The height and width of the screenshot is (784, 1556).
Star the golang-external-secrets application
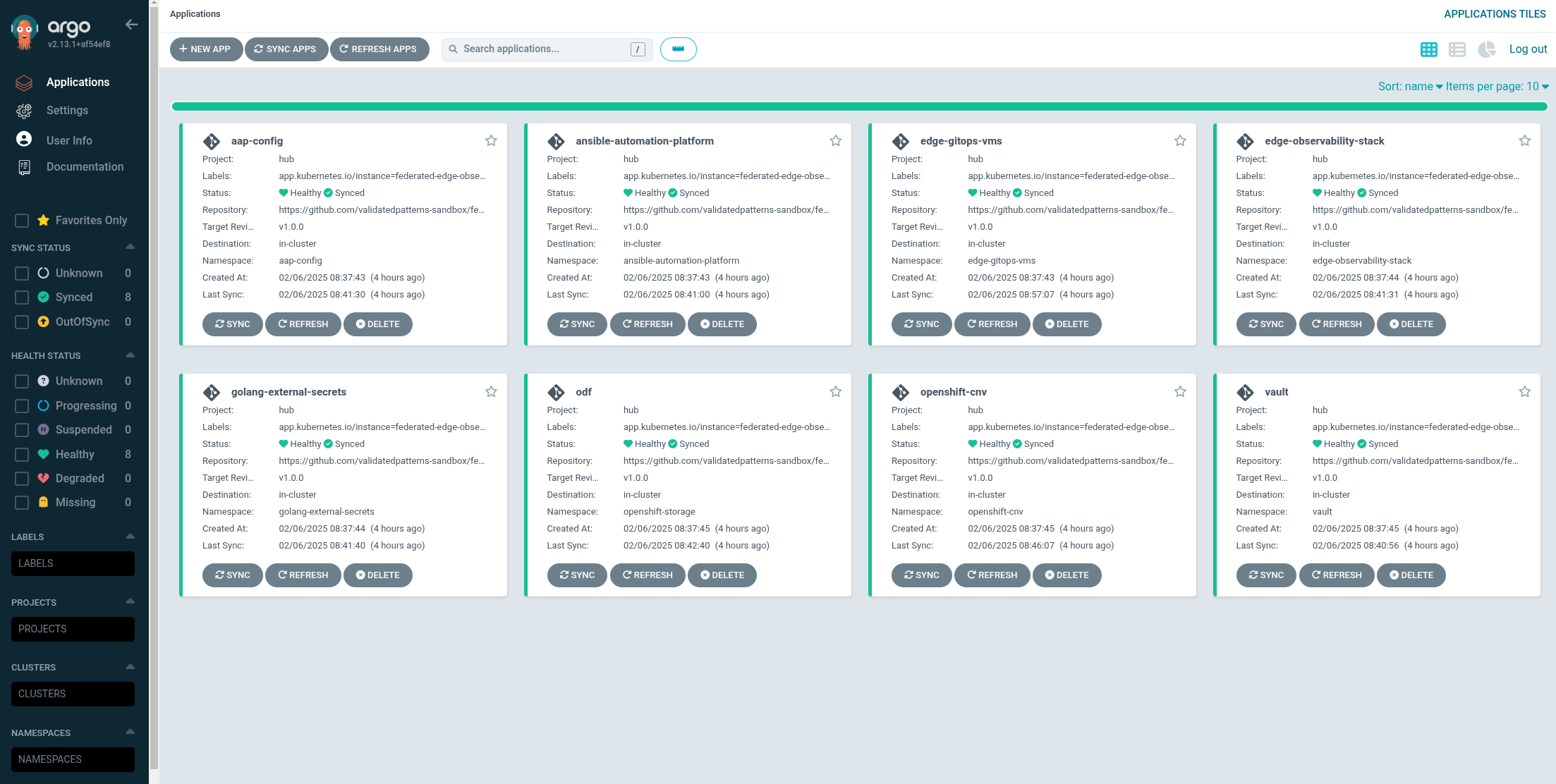coord(491,392)
